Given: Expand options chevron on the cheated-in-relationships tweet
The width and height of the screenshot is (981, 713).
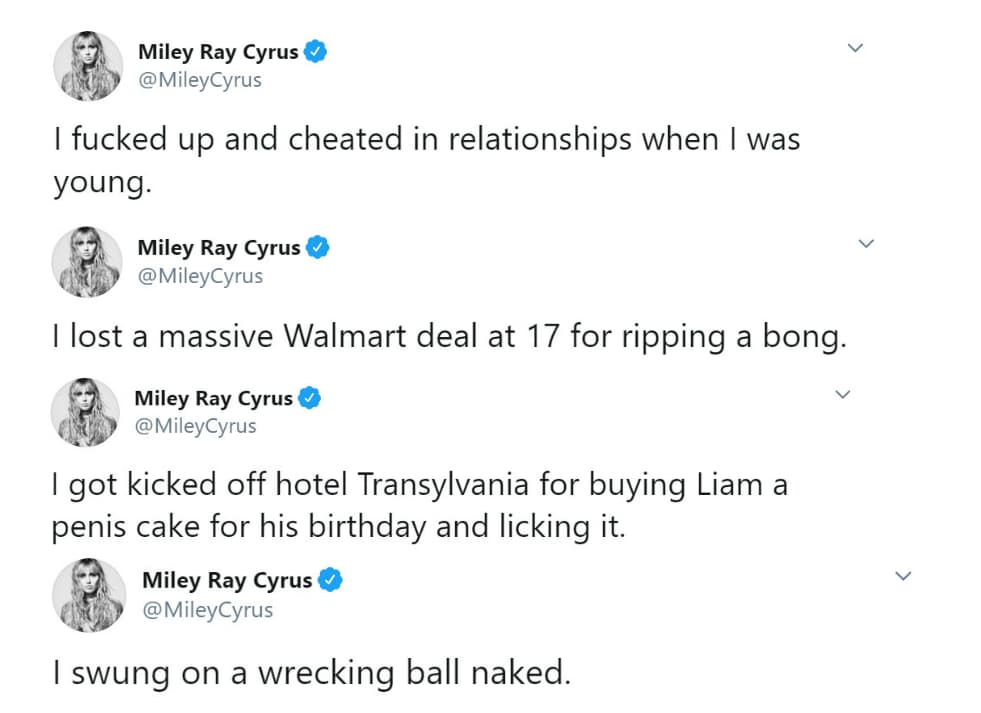Looking at the screenshot, I should (855, 47).
